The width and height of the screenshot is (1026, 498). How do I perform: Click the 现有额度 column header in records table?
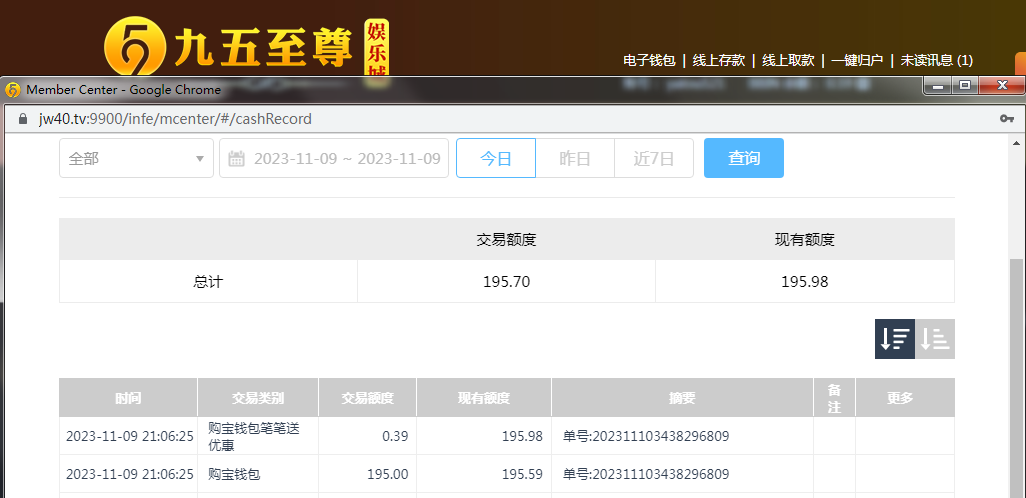pyautogui.click(x=484, y=398)
